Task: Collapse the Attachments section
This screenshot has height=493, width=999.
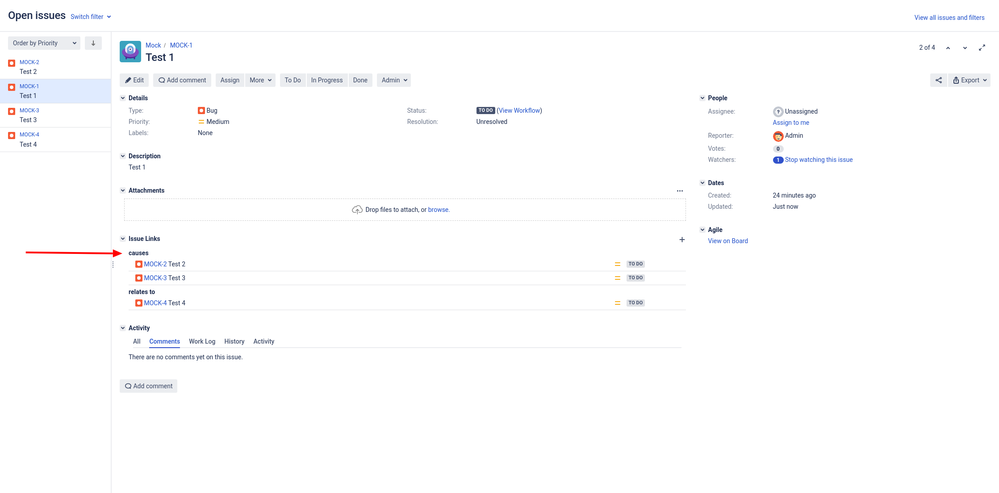Action: pyautogui.click(x=123, y=190)
